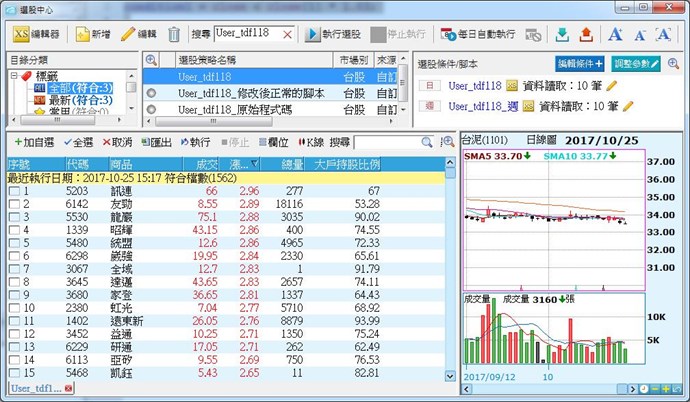Image resolution: width=690 pixels, height=402 pixels.
Task: Tick checkbox for row 4 昭輝
Action: (14, 230)
